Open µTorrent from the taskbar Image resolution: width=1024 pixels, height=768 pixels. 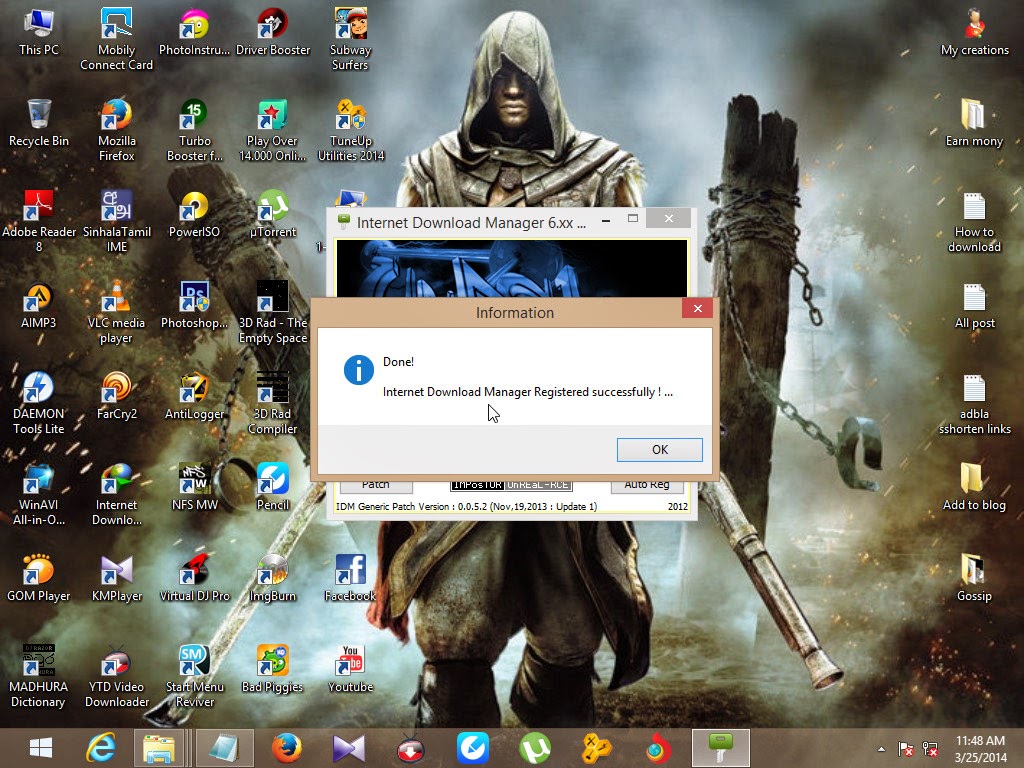coord(534,748)
